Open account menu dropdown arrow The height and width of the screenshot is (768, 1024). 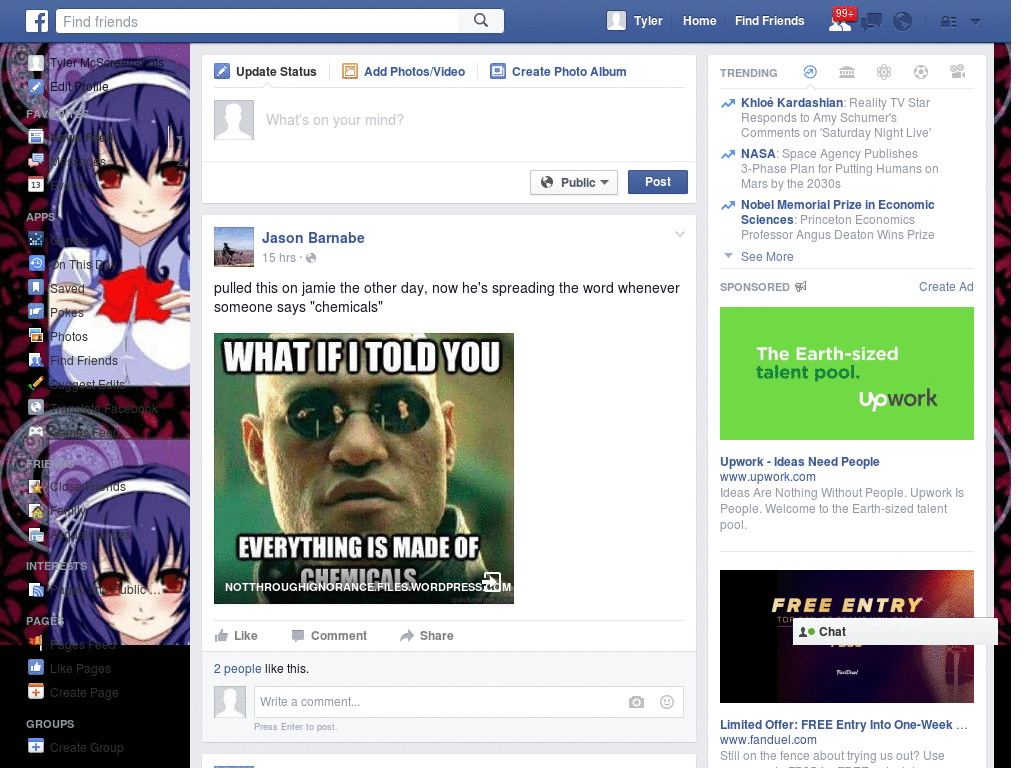click(976, 22)
